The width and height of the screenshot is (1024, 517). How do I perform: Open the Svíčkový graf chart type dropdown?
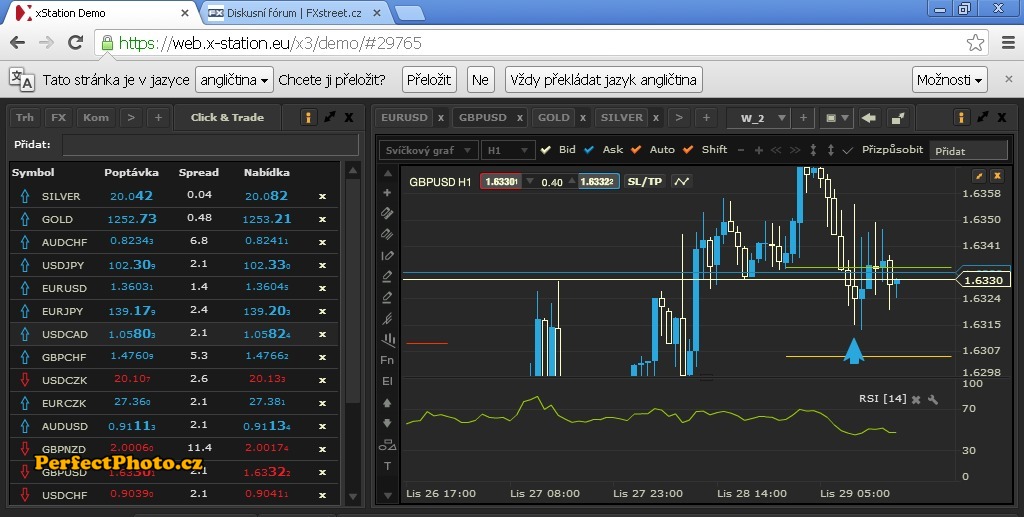(x=428, y=150)
